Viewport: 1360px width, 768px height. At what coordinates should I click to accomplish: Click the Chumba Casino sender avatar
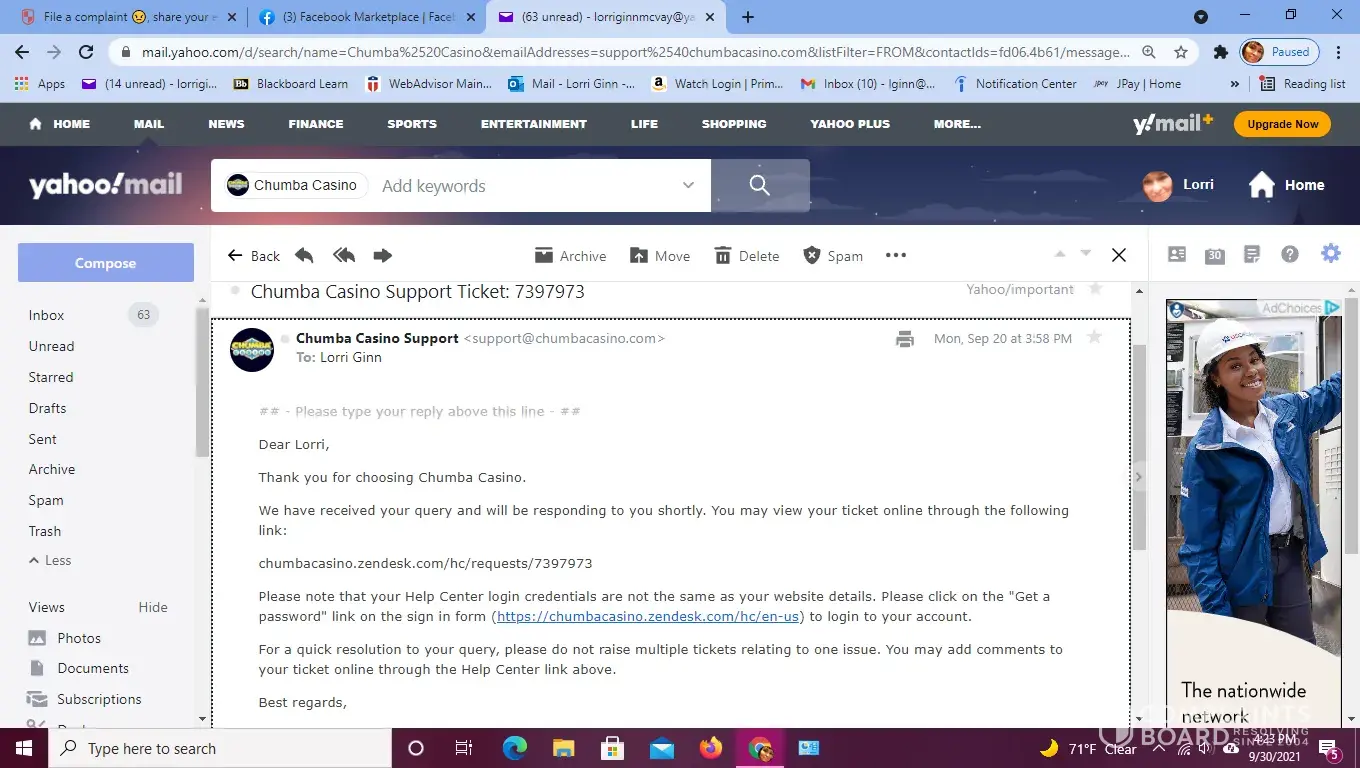point(252,350)
